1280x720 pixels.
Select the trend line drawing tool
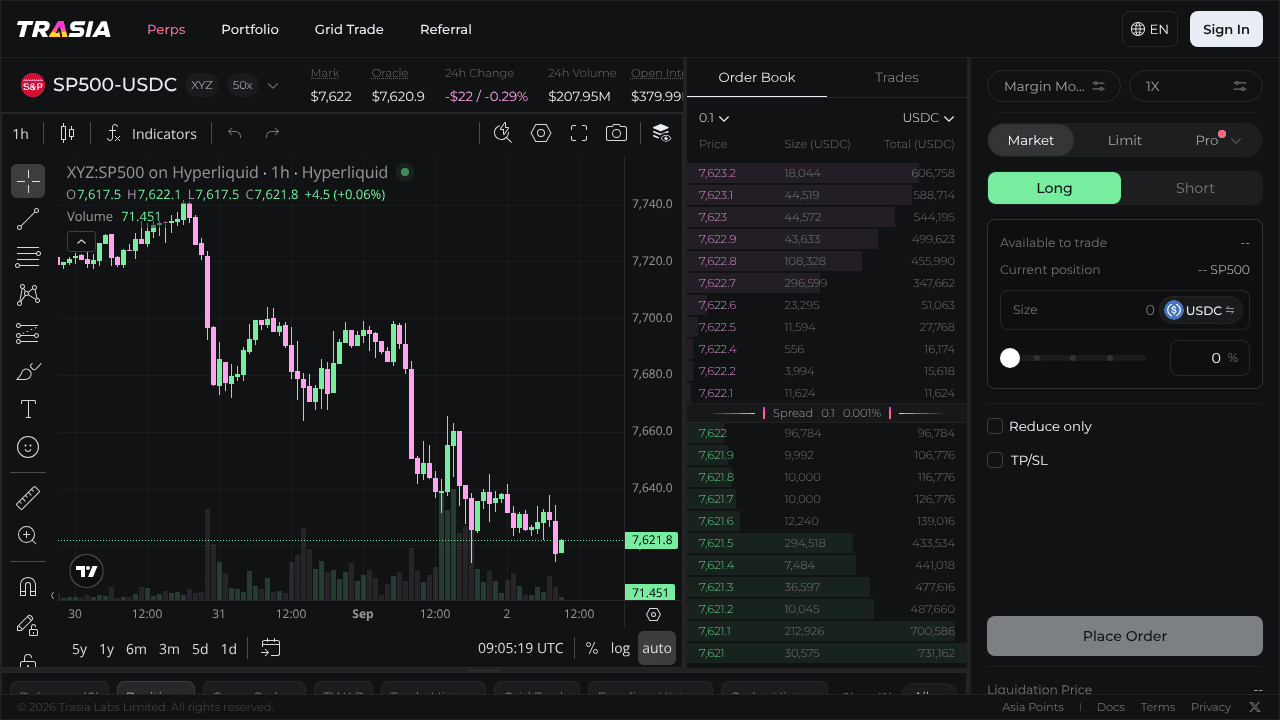(x=28, y=219)
